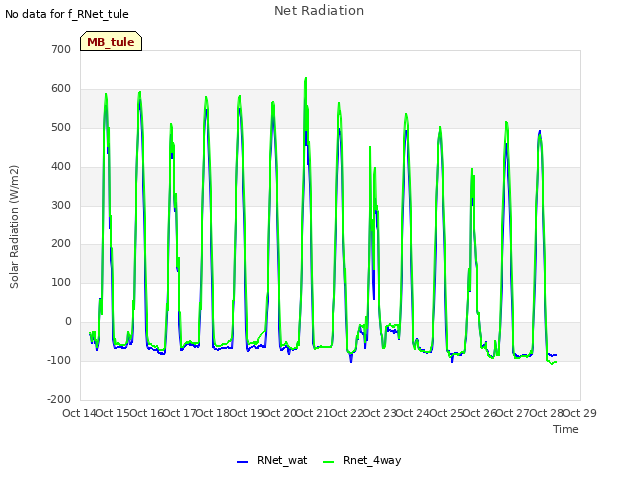The image size is (640, 480).
Task: Click the green Rnet_4way legend swatch
Action: [328, 462]
